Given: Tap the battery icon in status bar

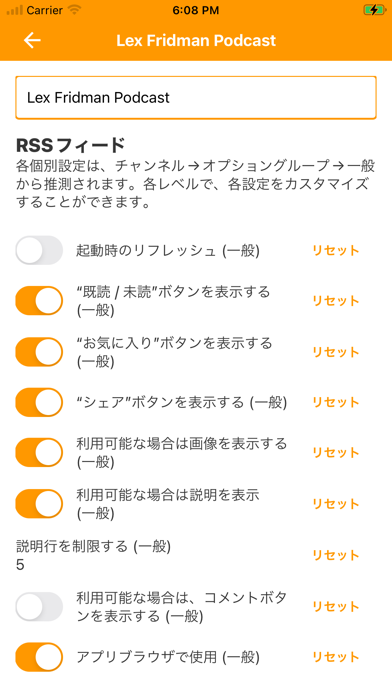Looking at the screenshot, I should pyautogui.click(x=374, y=10).
